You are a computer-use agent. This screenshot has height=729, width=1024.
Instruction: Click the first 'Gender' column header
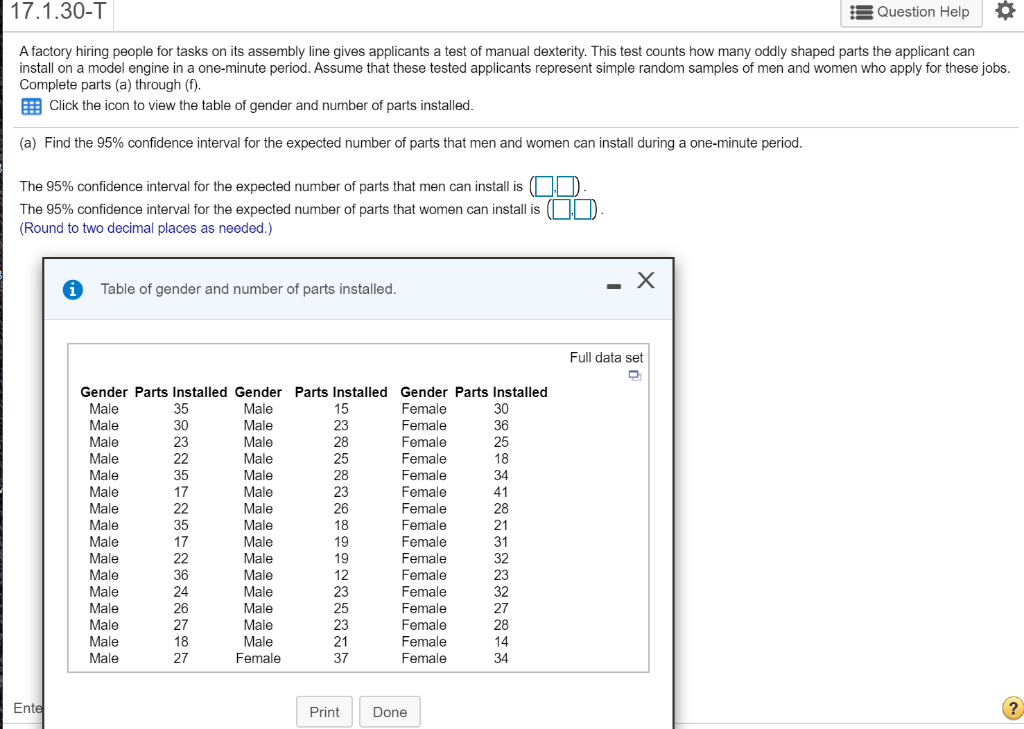tap(104, 392)
